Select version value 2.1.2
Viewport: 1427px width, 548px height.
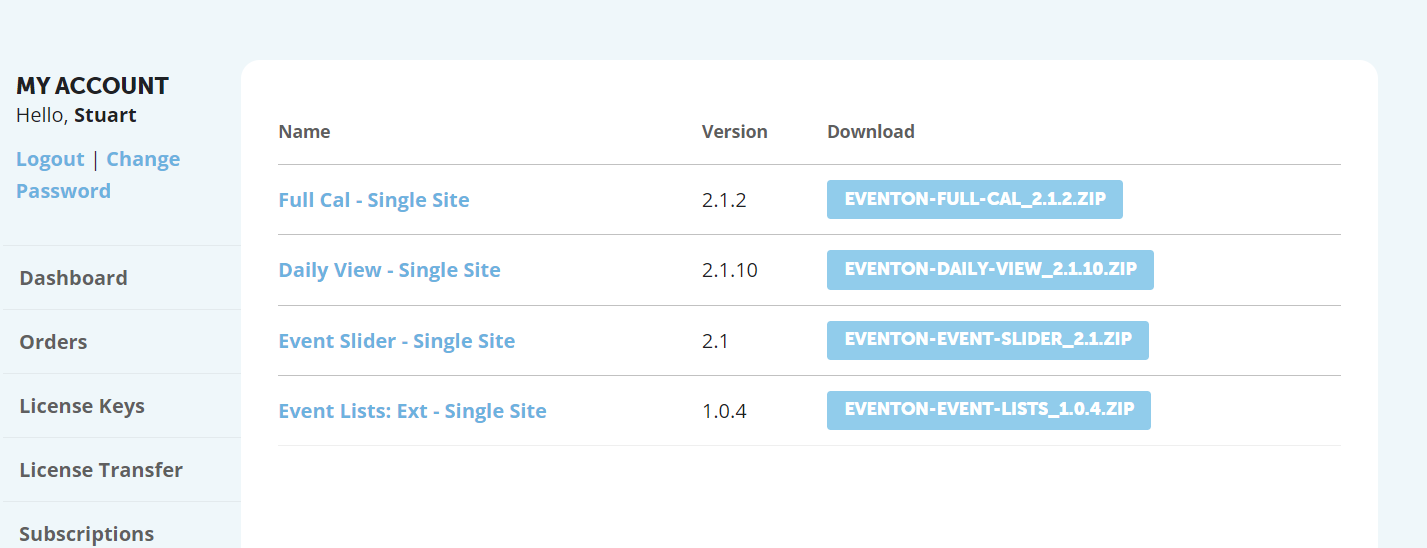[x=724, y=200]
